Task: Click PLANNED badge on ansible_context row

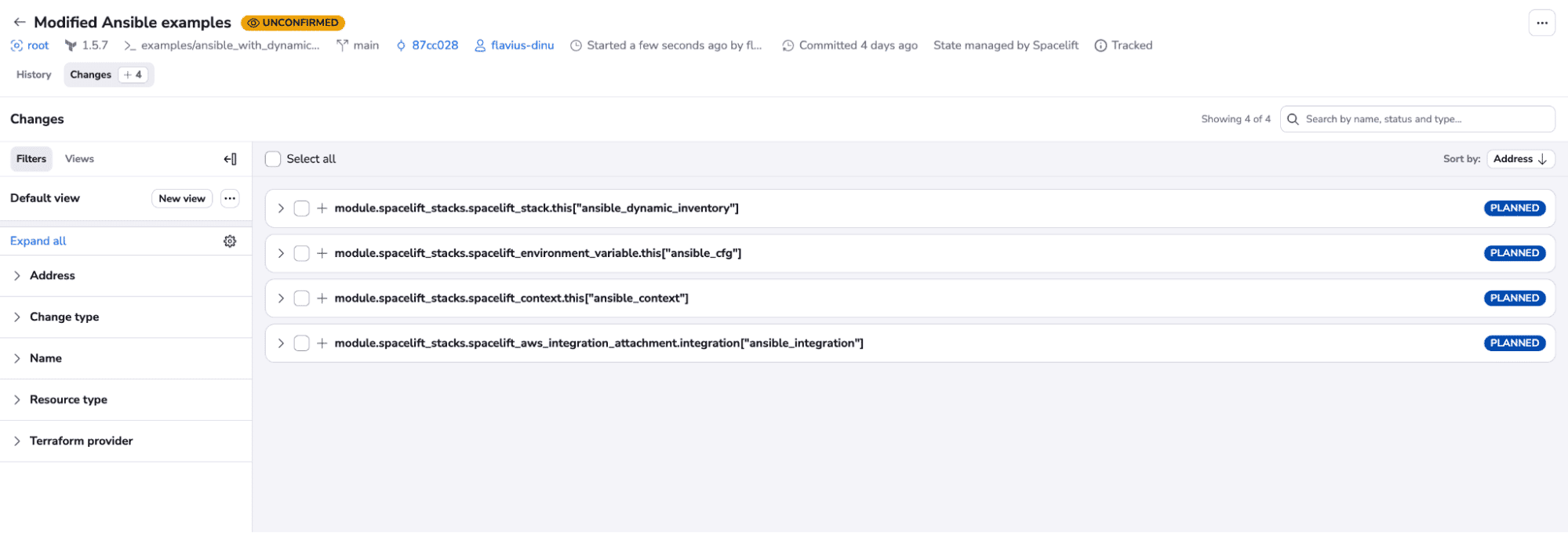Action: 1515,299
